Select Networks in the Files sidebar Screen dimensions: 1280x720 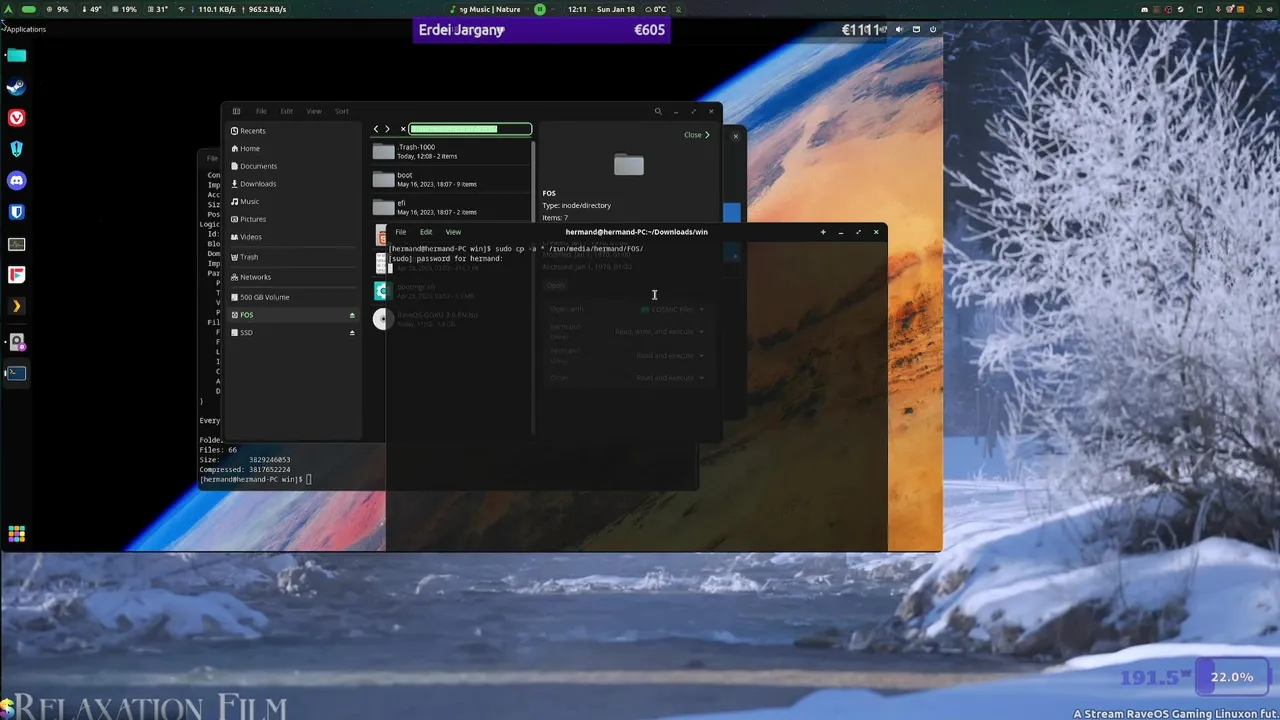pyautogui.click(x=294, y=277)
